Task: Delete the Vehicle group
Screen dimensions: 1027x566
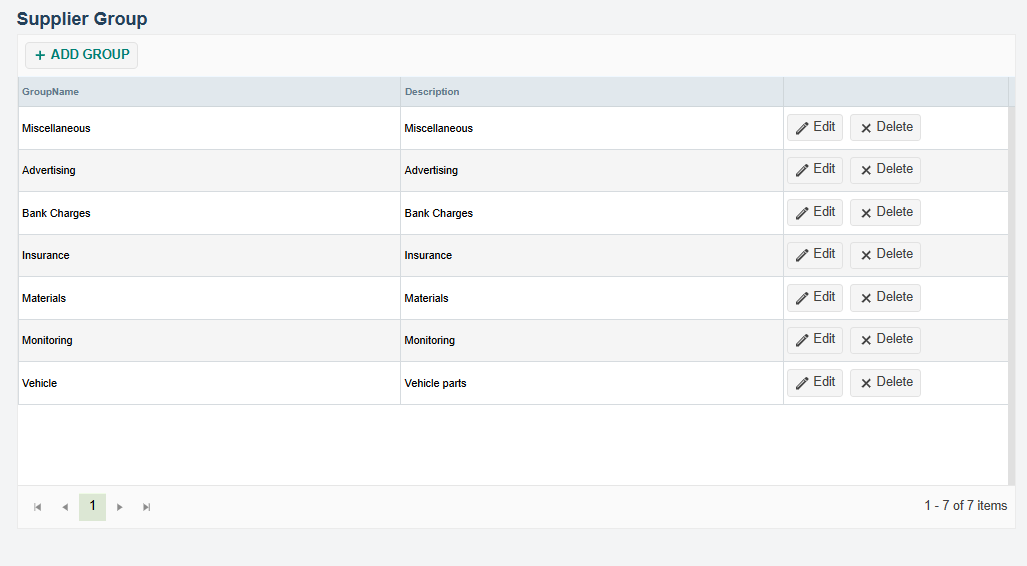Action: point(885,383)
